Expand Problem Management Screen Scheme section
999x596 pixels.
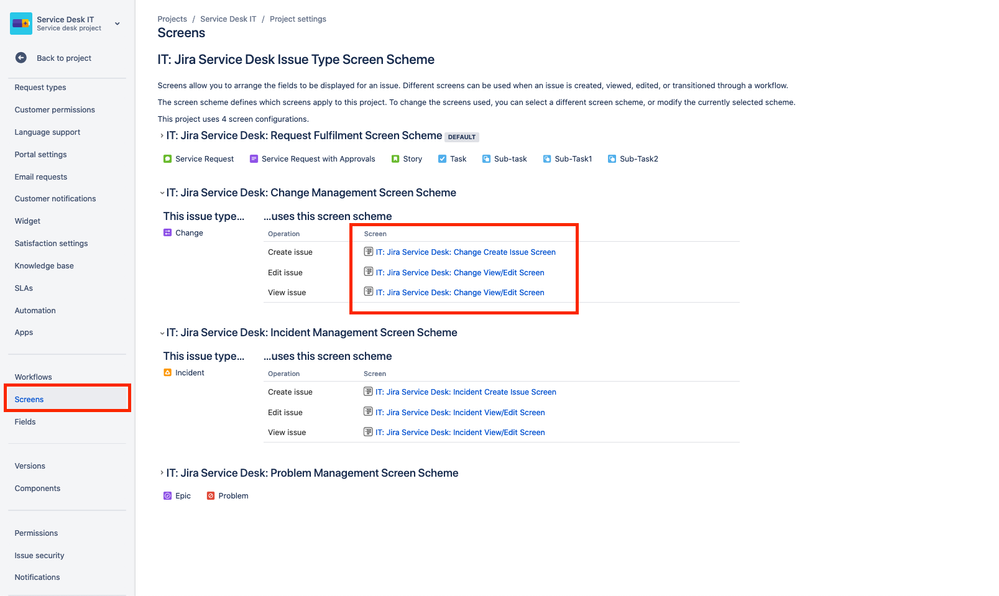(161, 473)
